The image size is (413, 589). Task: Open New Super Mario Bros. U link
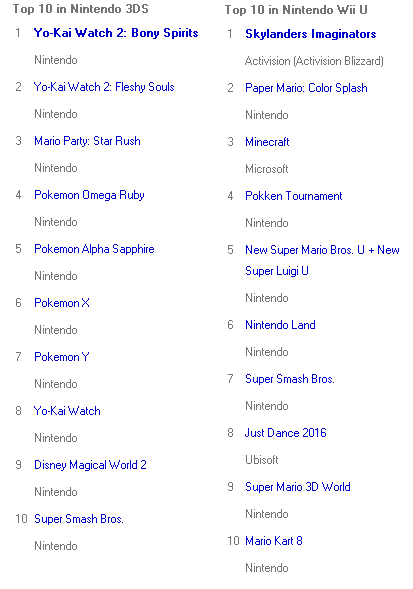(322, 260)
